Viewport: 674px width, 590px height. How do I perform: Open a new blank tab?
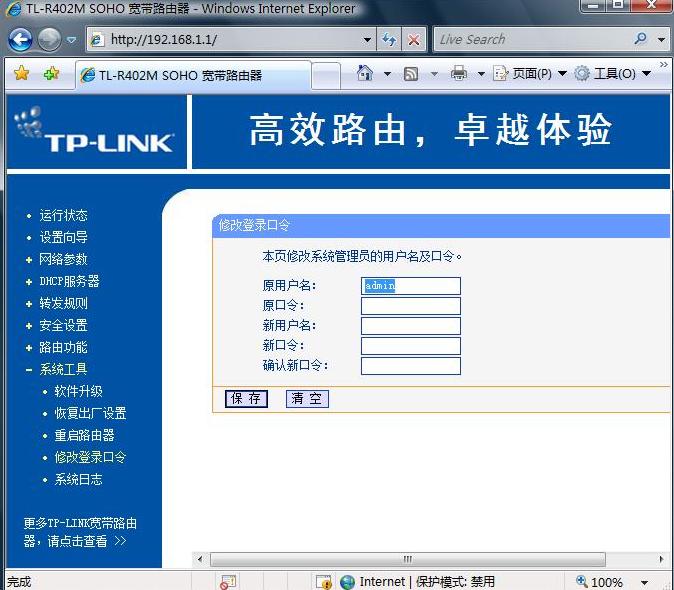tap(326, 76)
